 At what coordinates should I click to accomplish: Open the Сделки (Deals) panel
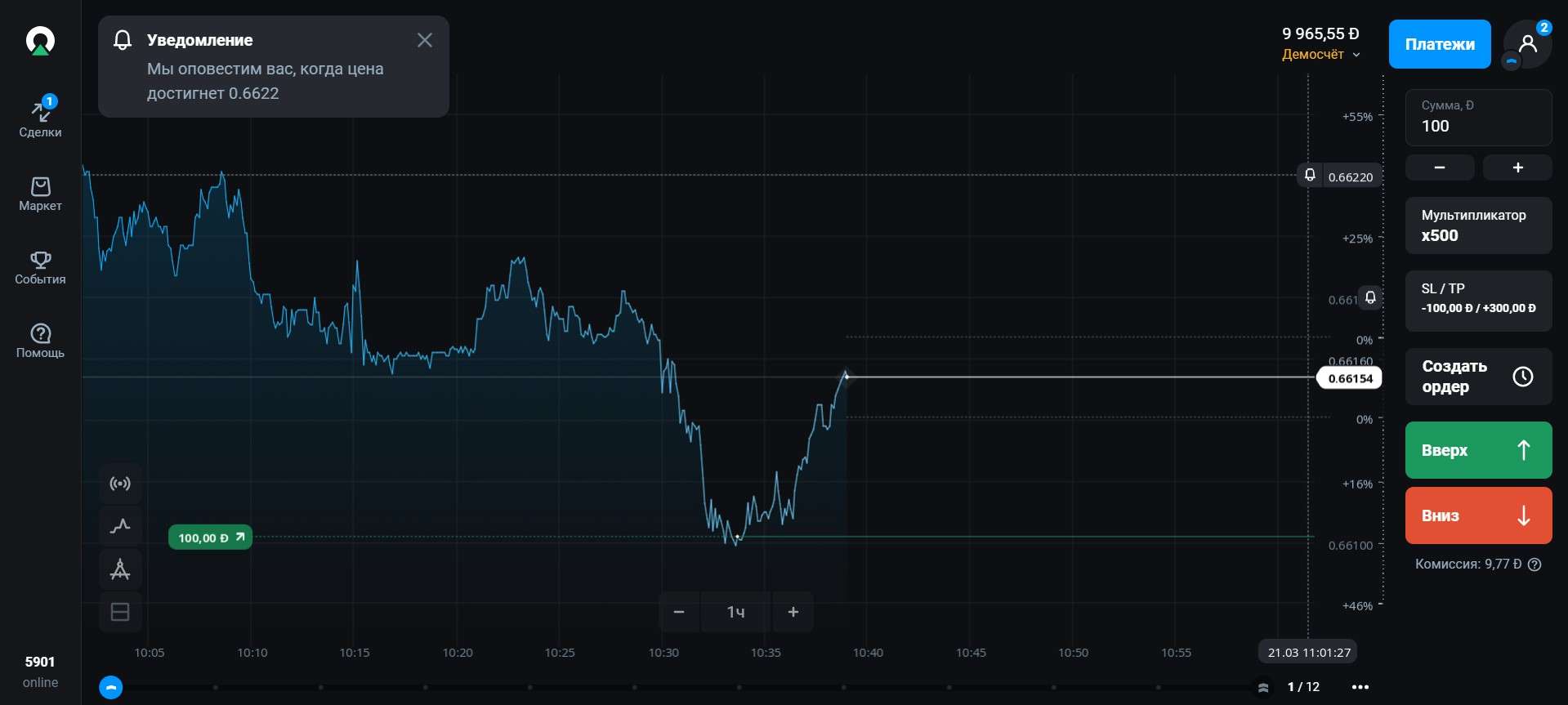coord(40,117)
